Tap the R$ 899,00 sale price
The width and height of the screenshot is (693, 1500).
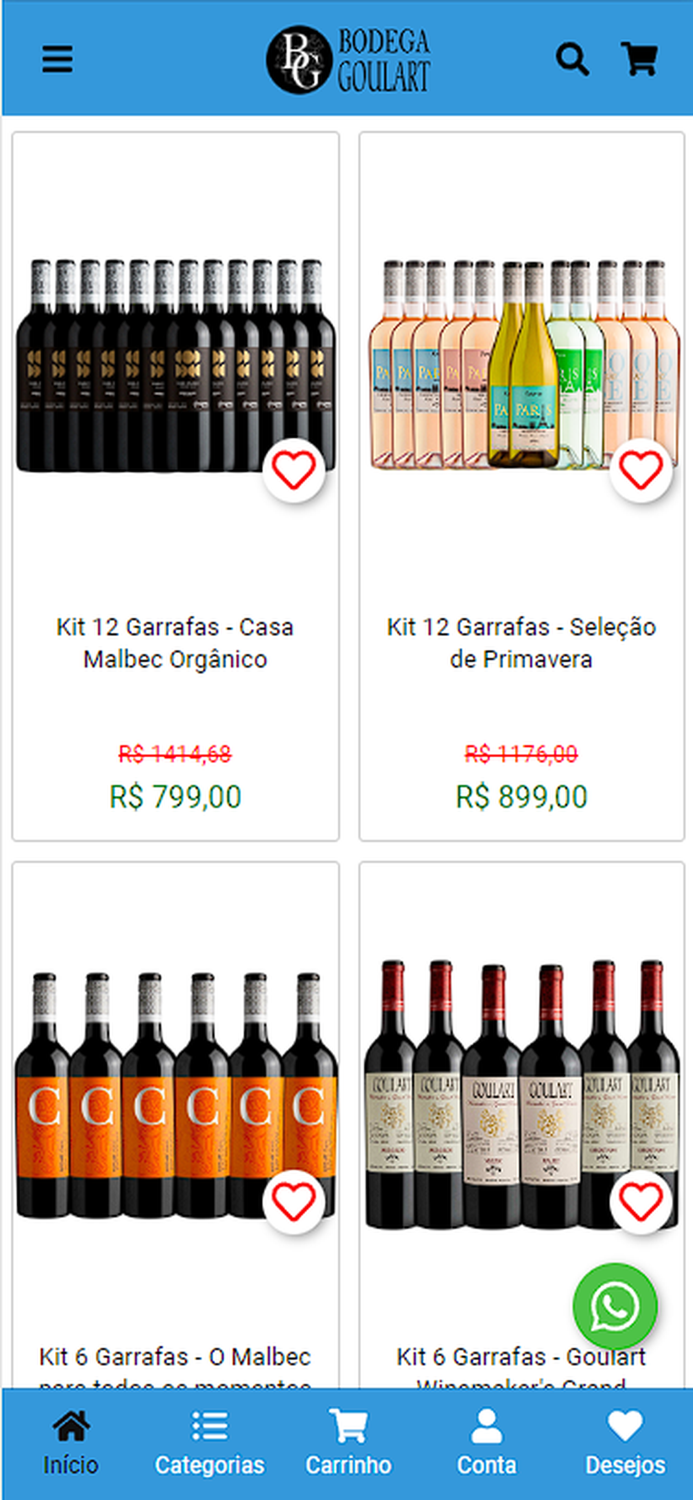coord(520,797)
